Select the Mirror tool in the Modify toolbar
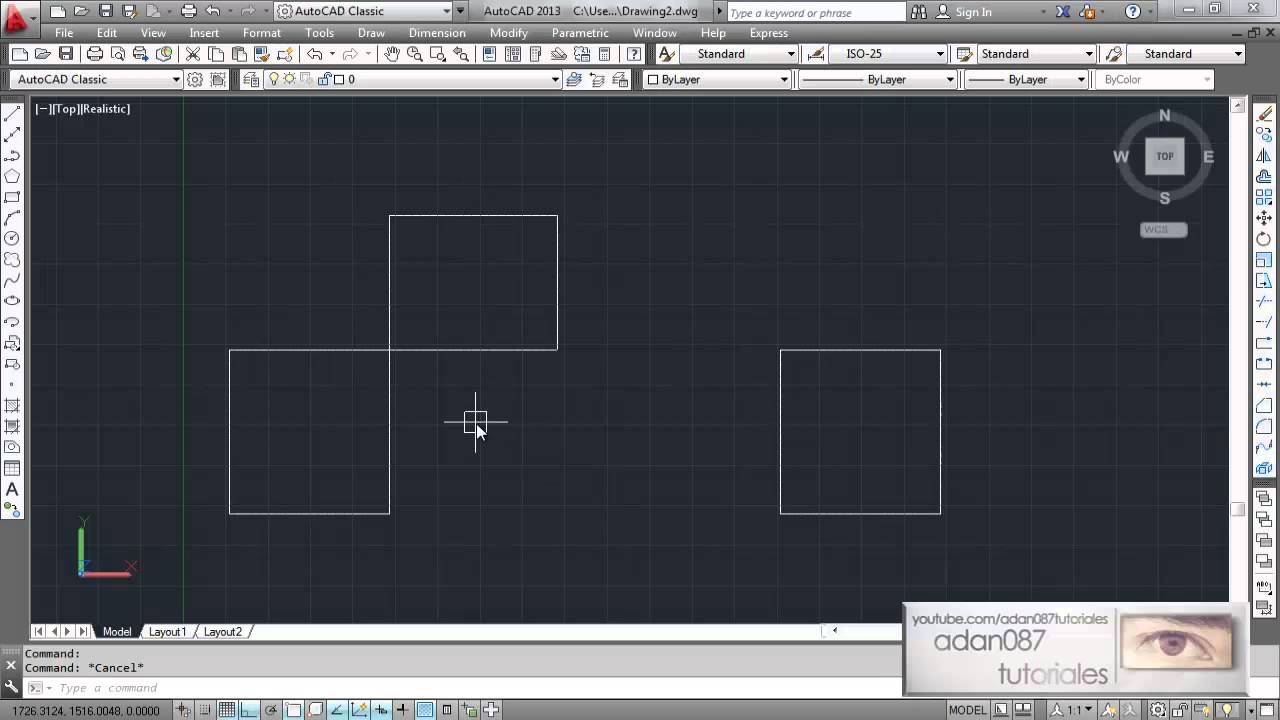 1264,156
